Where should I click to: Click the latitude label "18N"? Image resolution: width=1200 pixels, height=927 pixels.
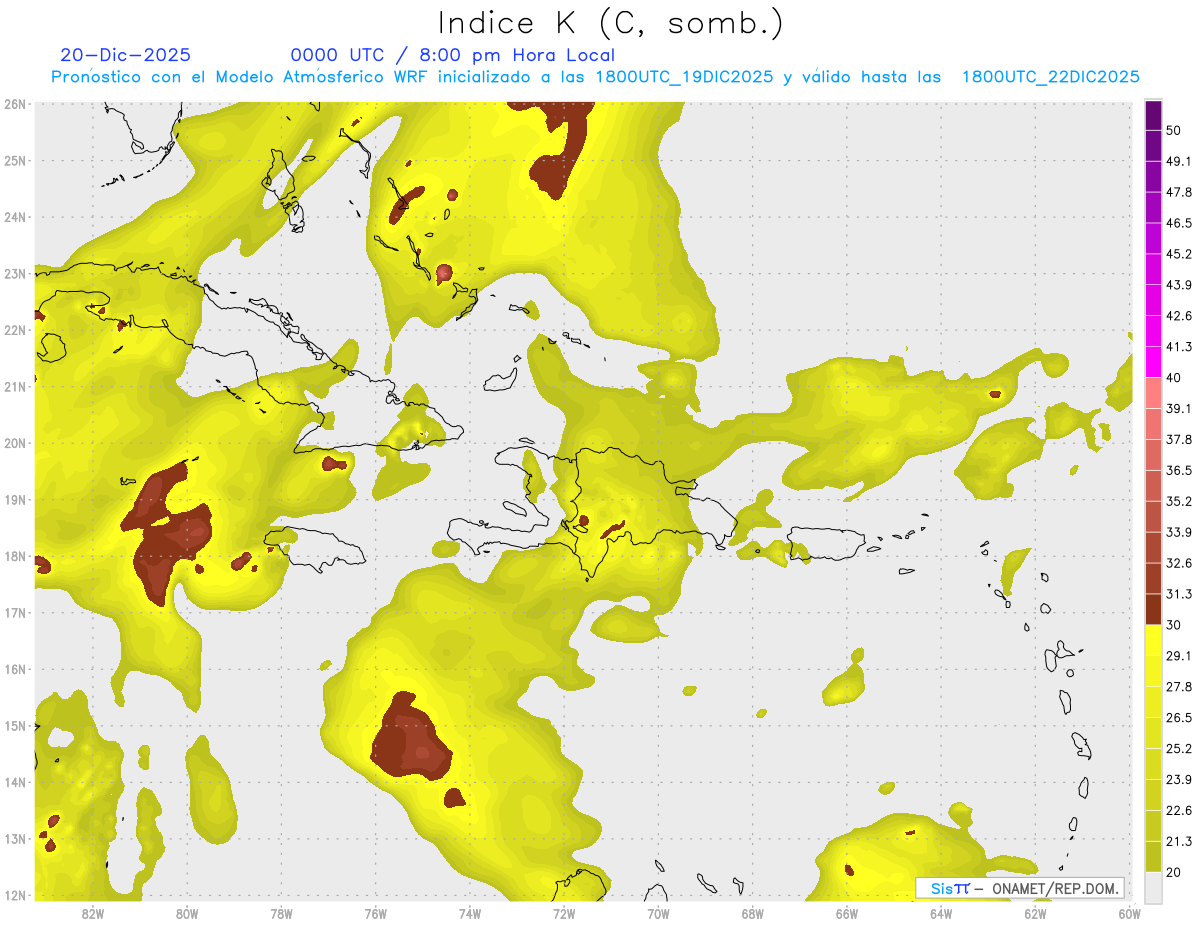click(x=15, y=556)
